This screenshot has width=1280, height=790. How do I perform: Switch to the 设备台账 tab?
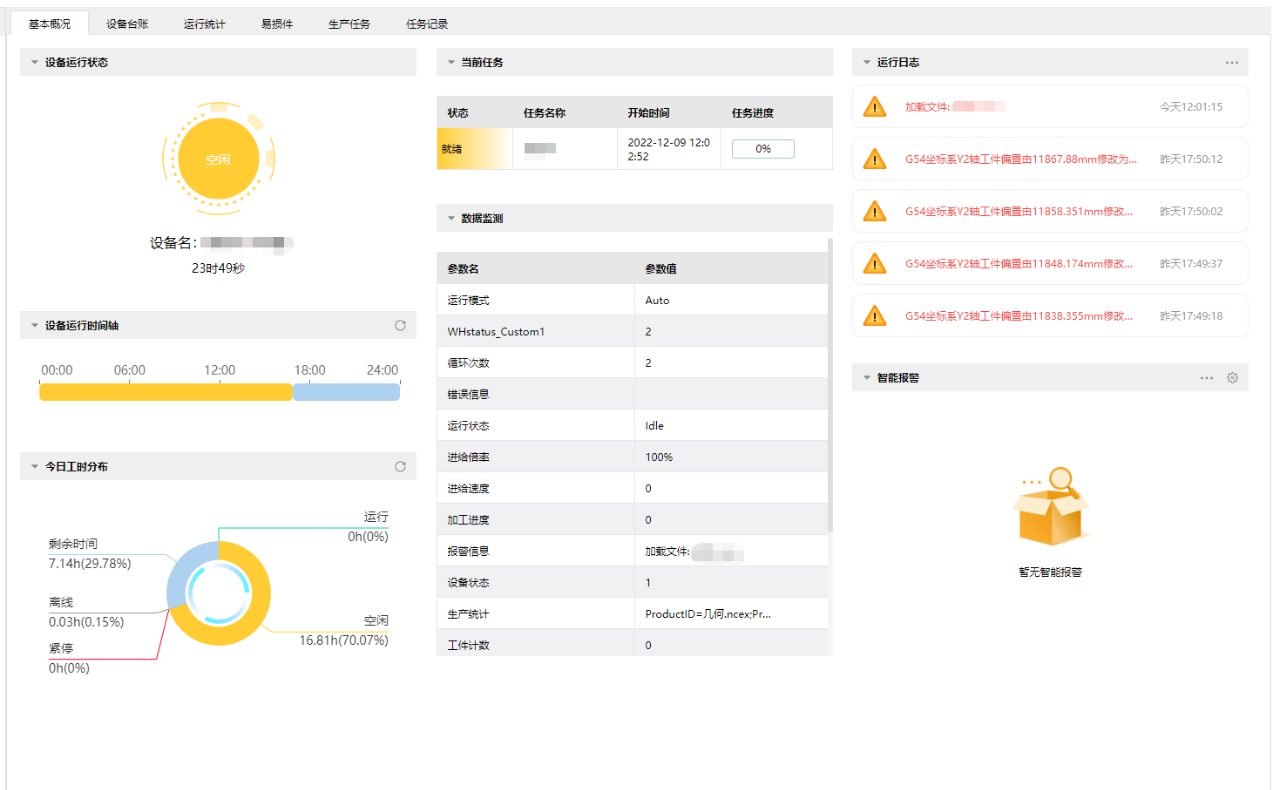coord(127,24)
